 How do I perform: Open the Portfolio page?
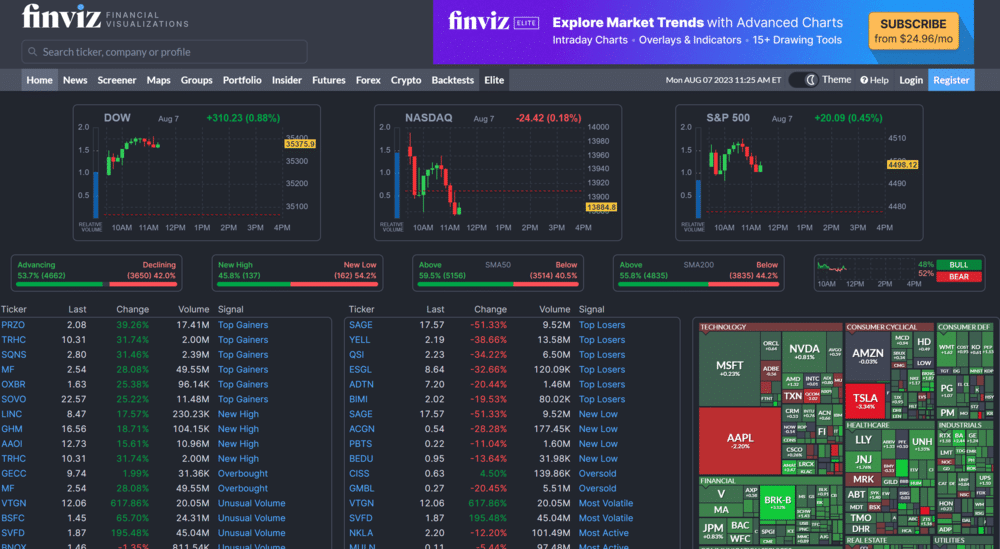point(242,80)
